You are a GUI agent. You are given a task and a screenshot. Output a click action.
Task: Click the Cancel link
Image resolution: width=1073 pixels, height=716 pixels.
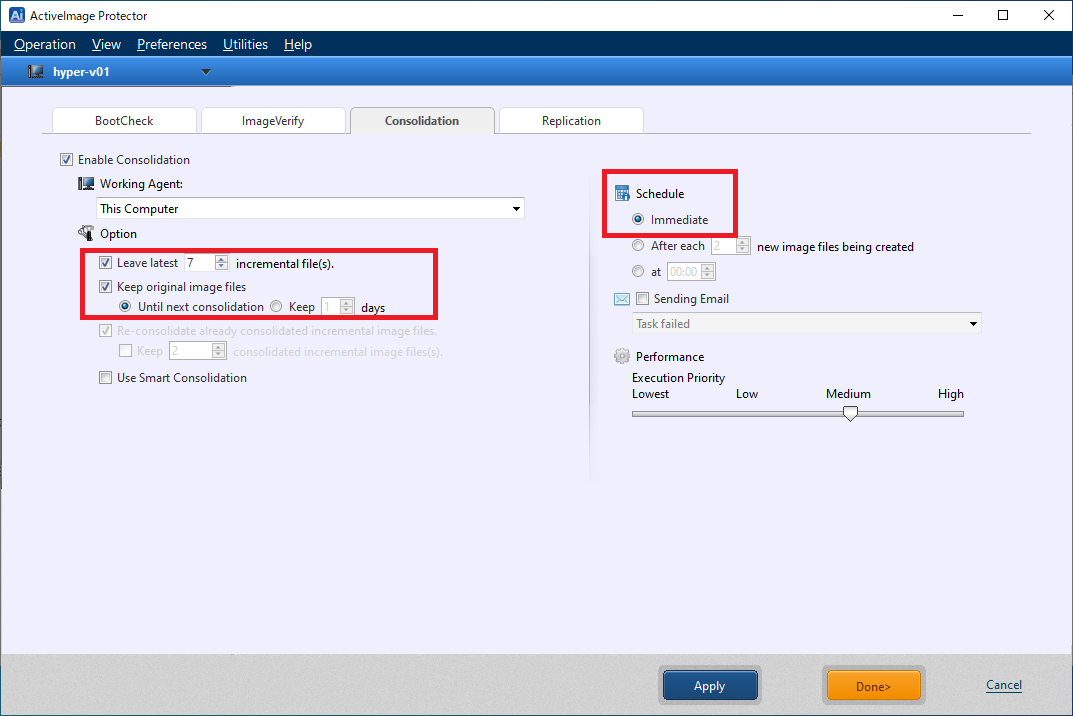tap(1004, 685)
